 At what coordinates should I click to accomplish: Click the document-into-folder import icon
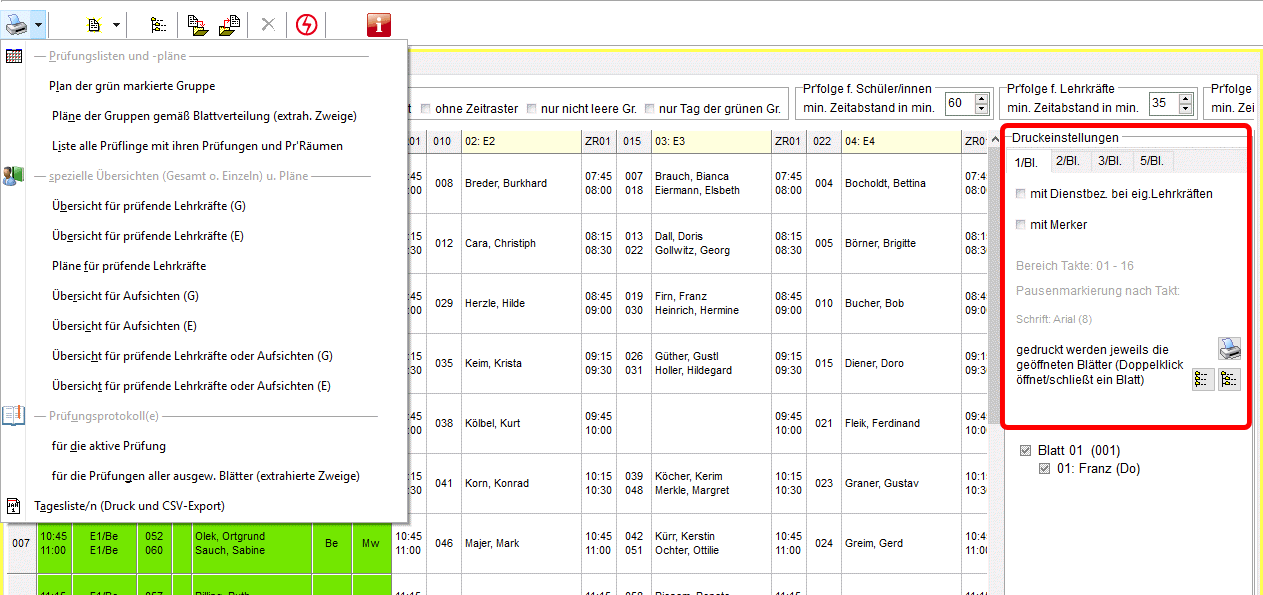pos(198,24)
